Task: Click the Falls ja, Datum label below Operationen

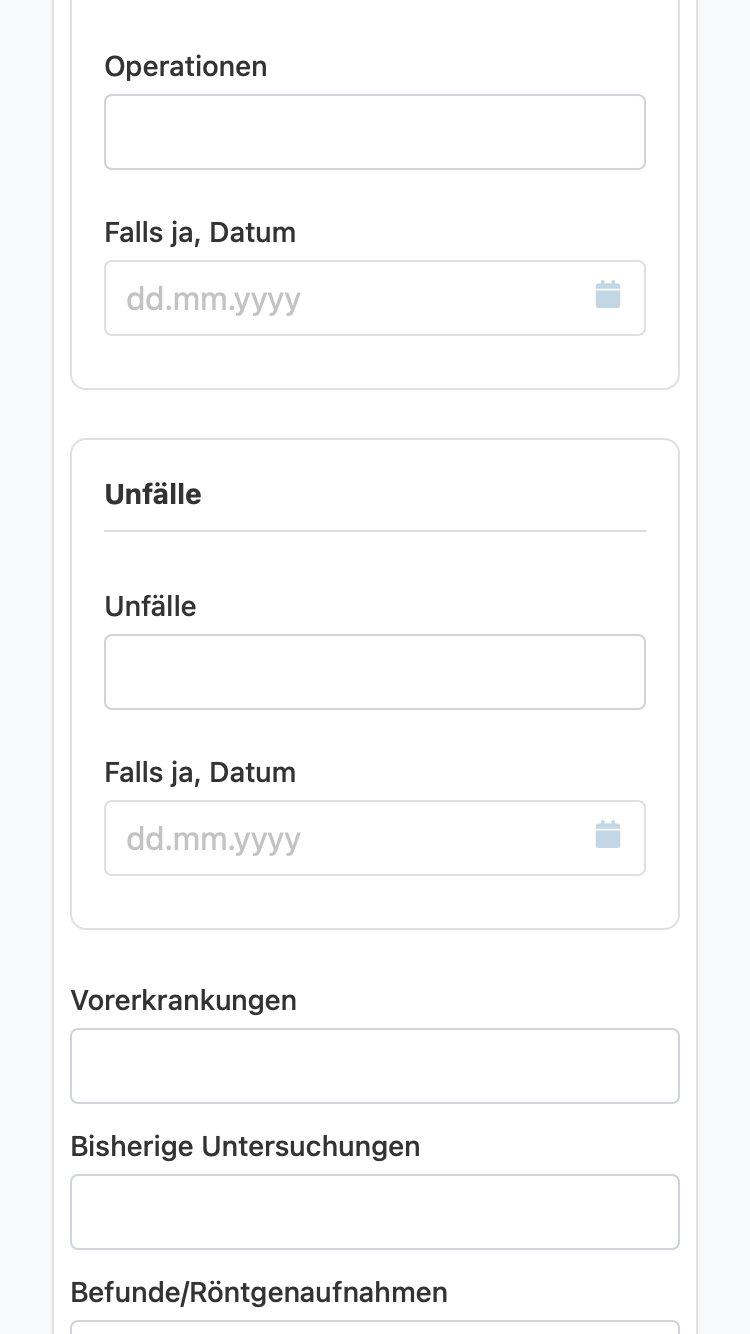Action: point(200,233)
